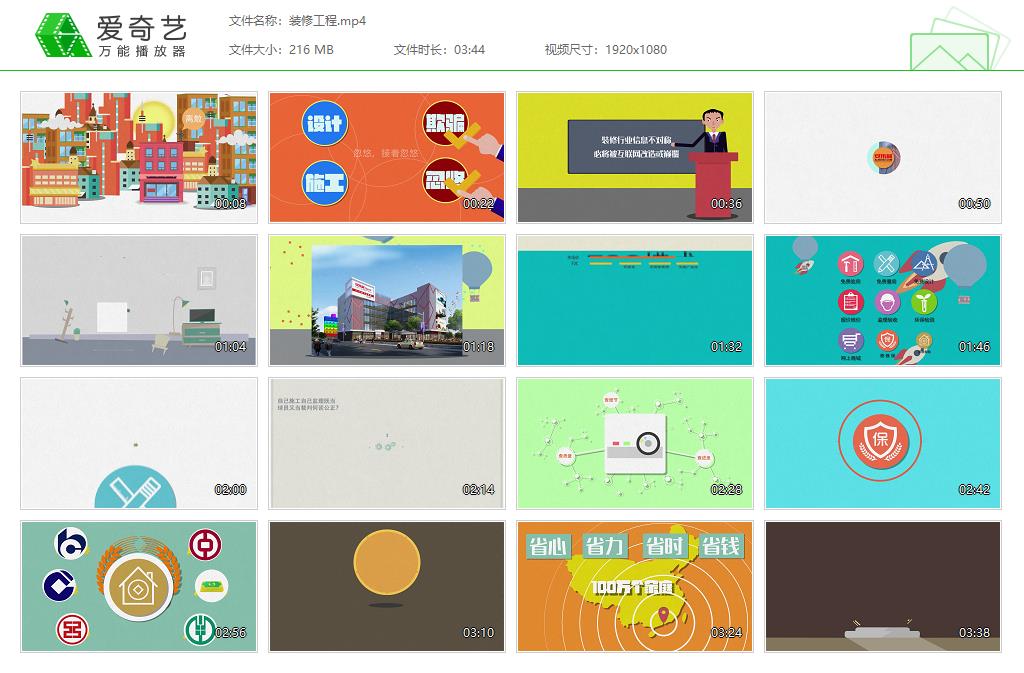Click the blue 设计 circle icon
Image resolution: width=1024 pixels, height=673 pixels.
pos(325,125)
